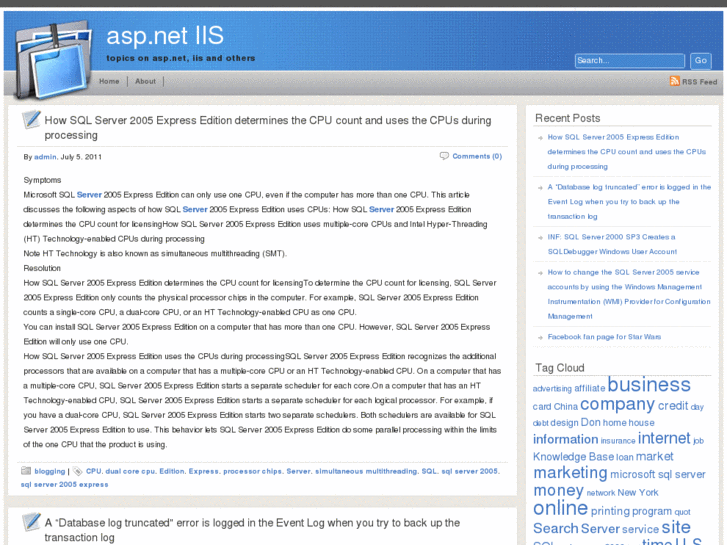Select the home tag in Tag Cloud
The height and width of the screenshot is (545, 727).
pyautogui.click(x=615, y=423)
